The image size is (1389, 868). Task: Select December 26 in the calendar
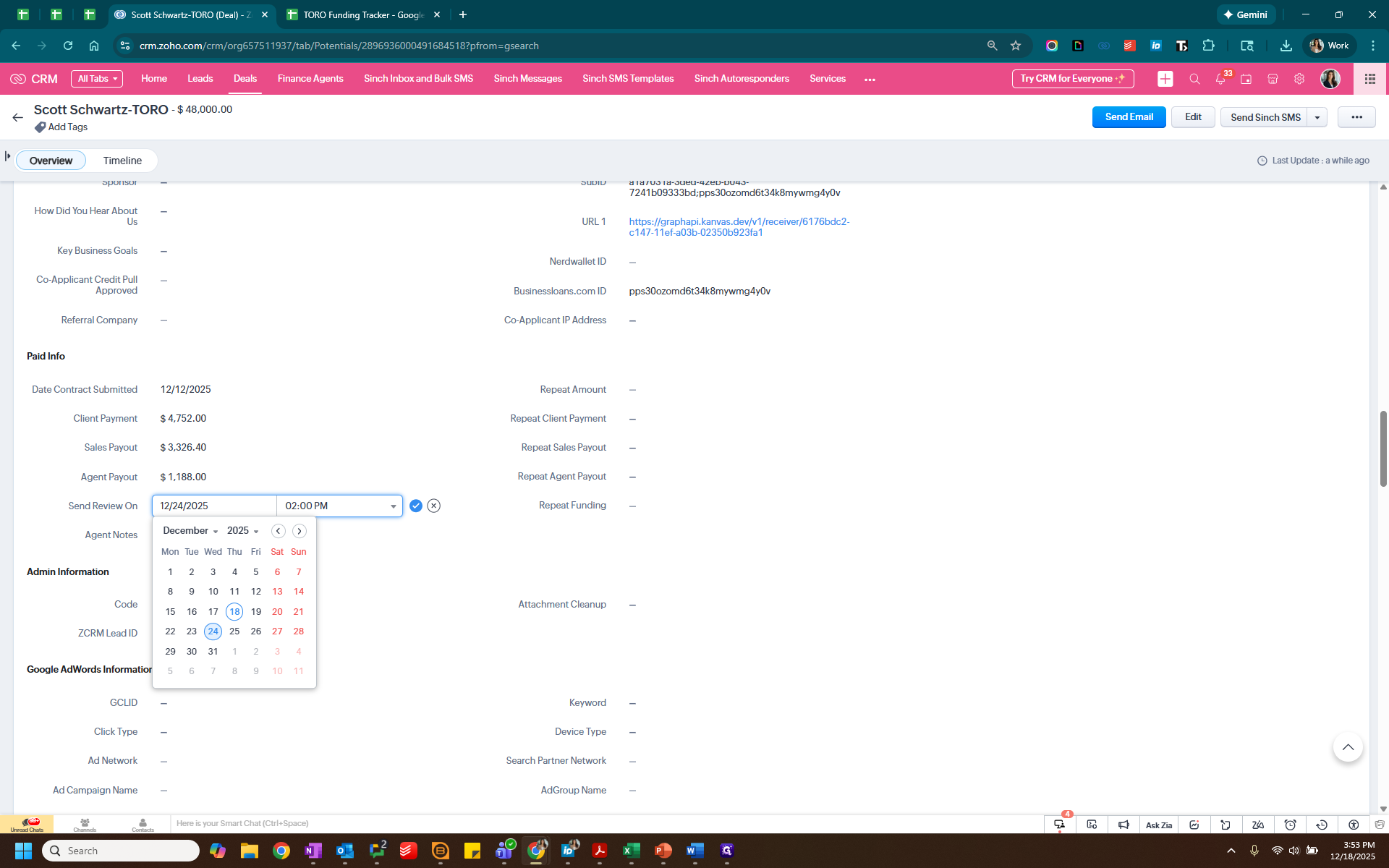point(255,631)
